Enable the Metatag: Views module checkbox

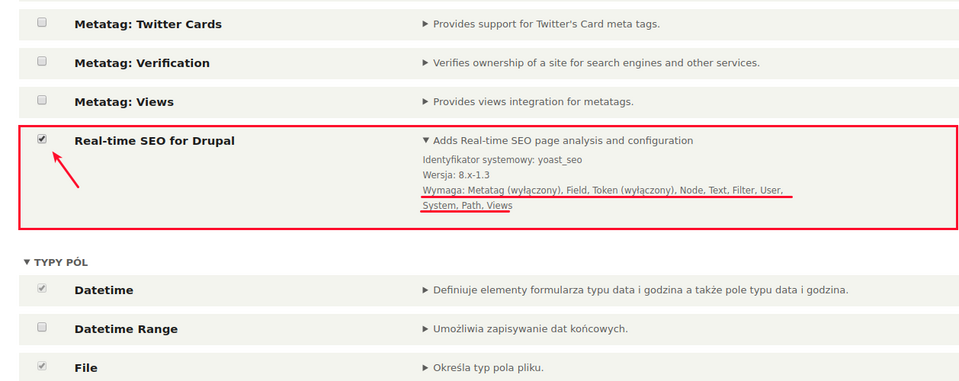click(x=42, y=100)
